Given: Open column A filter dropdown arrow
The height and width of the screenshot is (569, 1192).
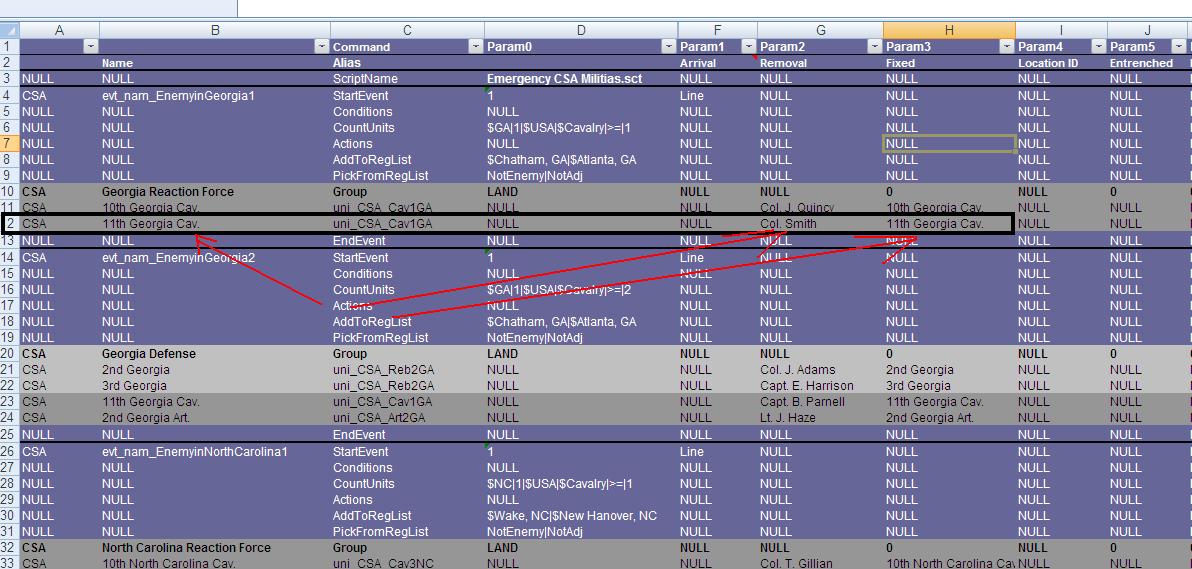Looking at the screenshot, I should click(x=90, y=47).
